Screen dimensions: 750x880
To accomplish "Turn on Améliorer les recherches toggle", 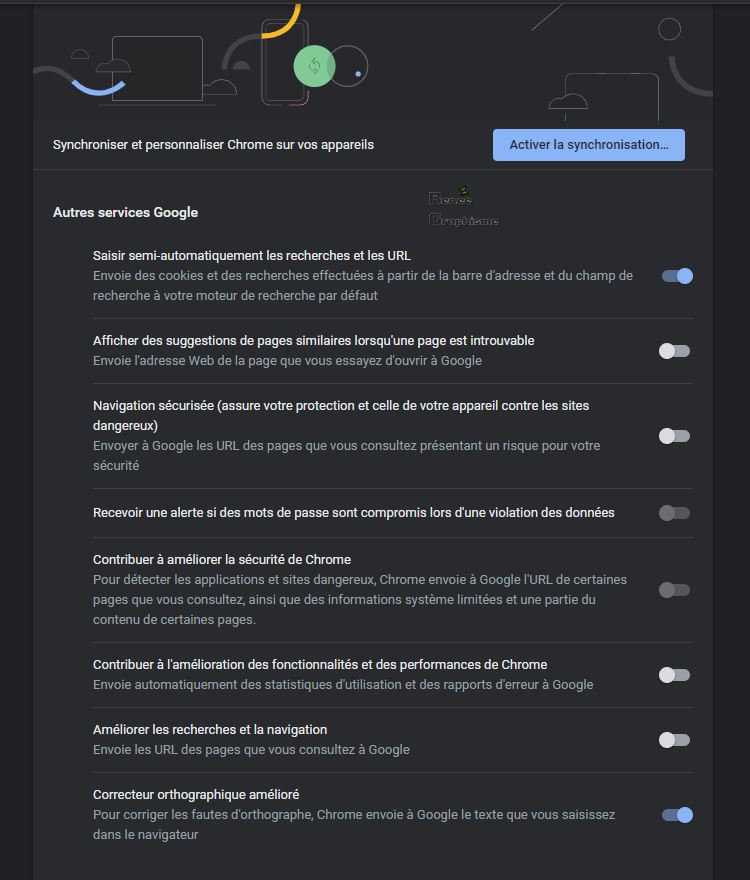I will [674, 740].
